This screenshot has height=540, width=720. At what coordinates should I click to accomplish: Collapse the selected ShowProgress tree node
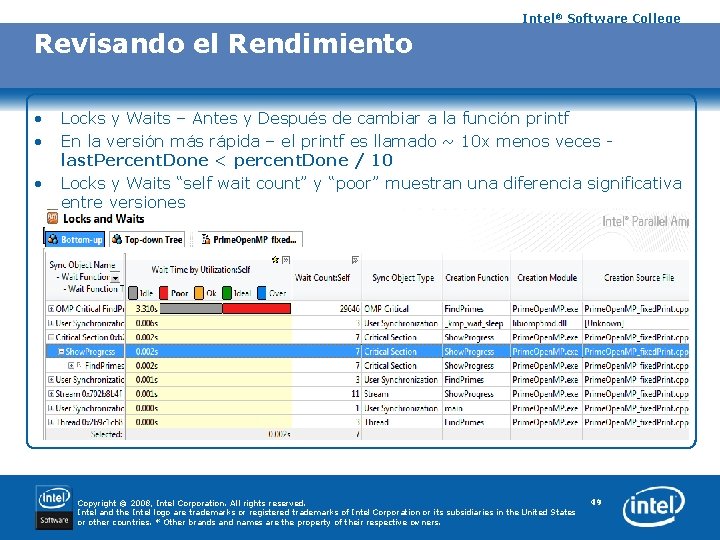click(x=61, y=351)
